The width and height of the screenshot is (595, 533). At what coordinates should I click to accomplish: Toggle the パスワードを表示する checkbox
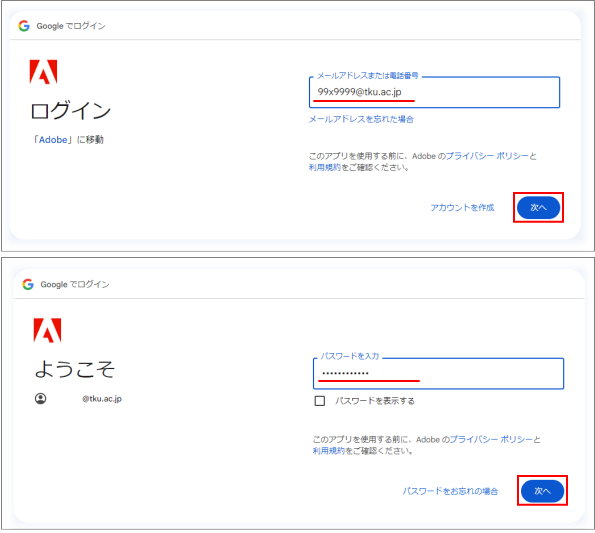pyautogui.click(x=320, y=401)
